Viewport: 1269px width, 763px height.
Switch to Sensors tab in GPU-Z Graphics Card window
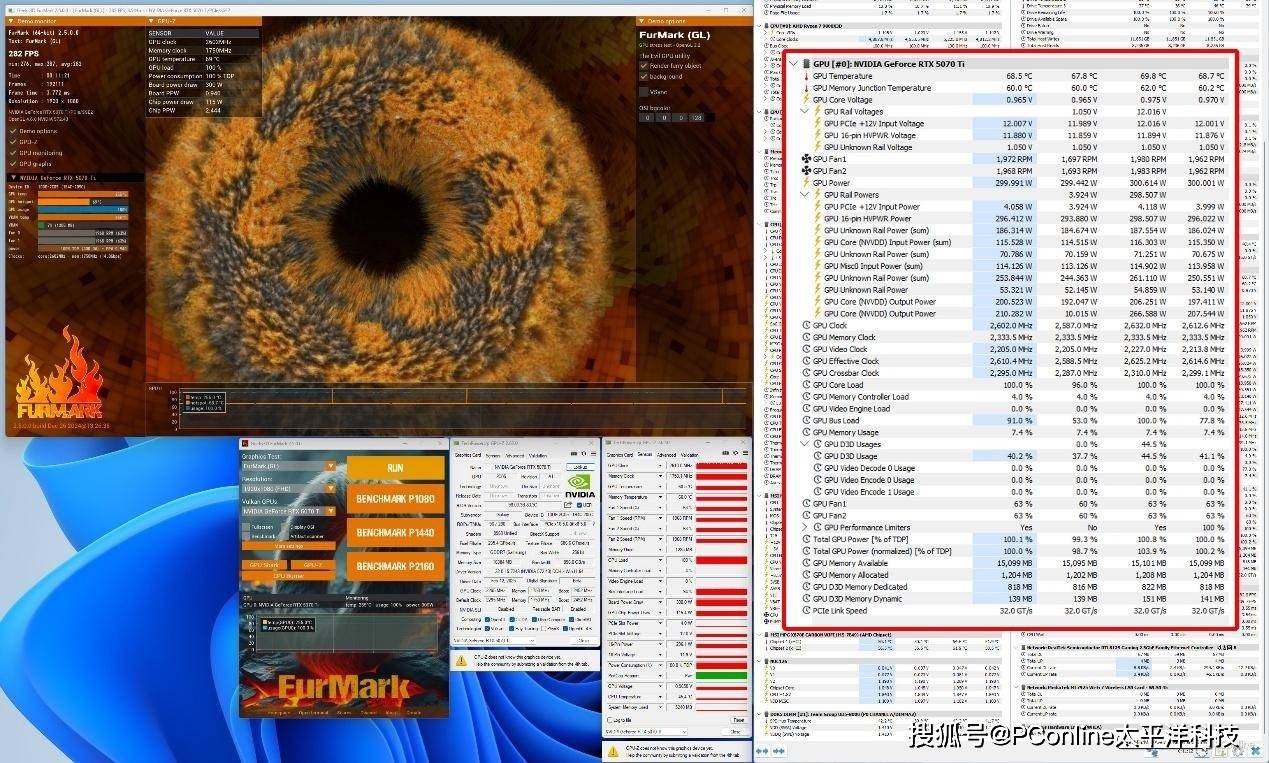[x=493, y=455]
